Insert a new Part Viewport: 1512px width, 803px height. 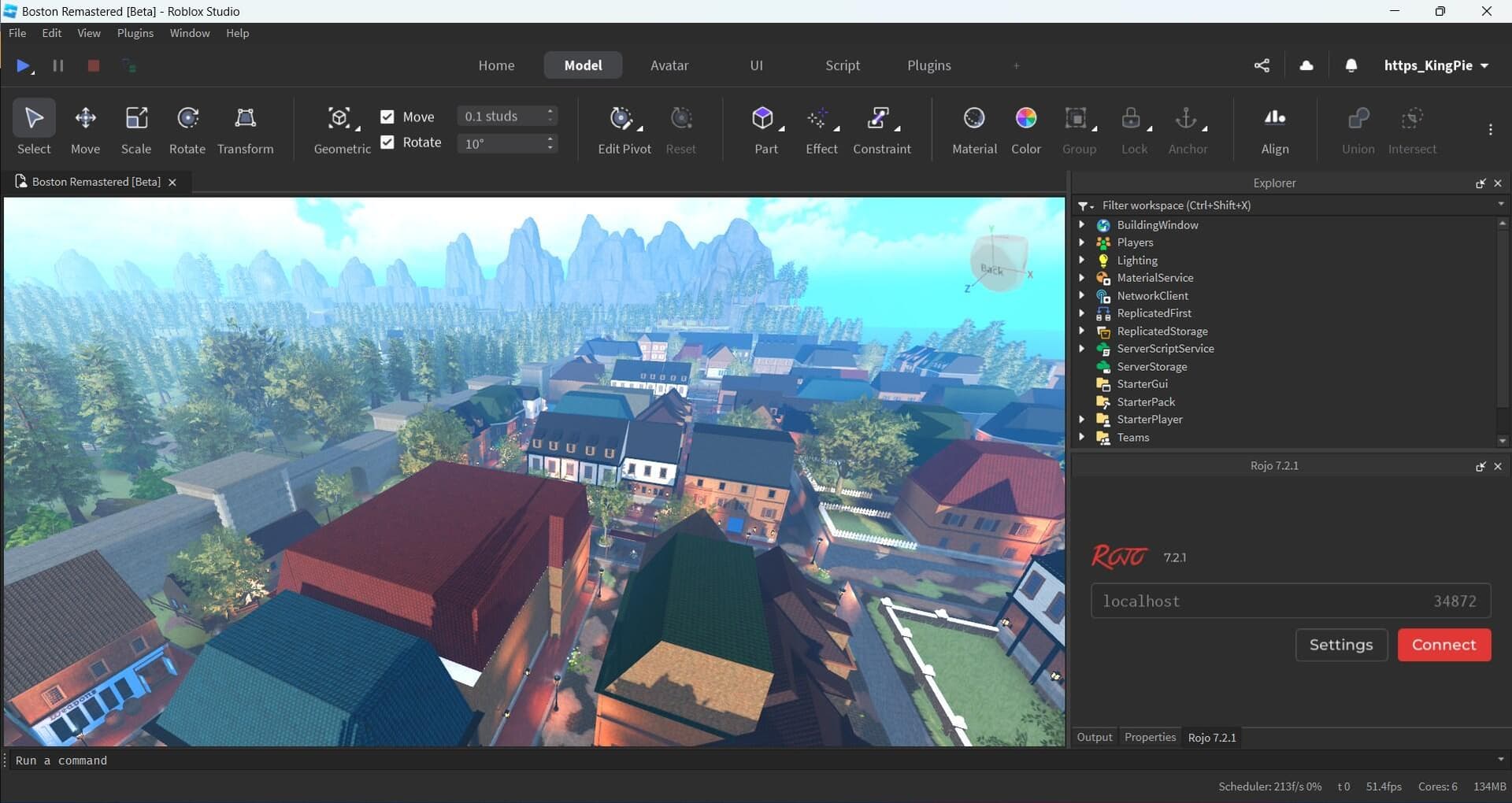coord(765,128)
